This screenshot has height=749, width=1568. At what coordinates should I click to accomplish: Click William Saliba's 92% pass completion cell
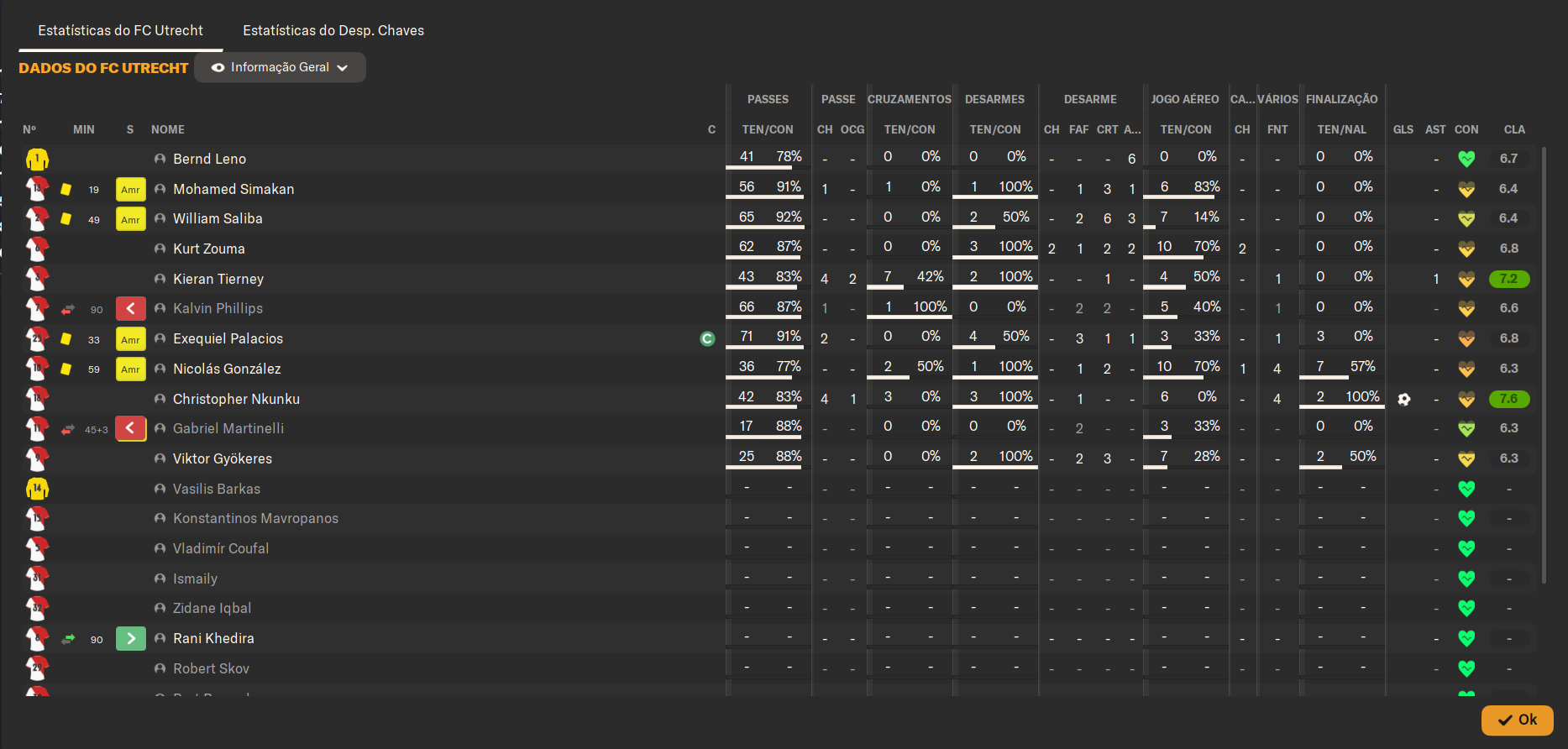pyautogui.click(x=789, y=217)
